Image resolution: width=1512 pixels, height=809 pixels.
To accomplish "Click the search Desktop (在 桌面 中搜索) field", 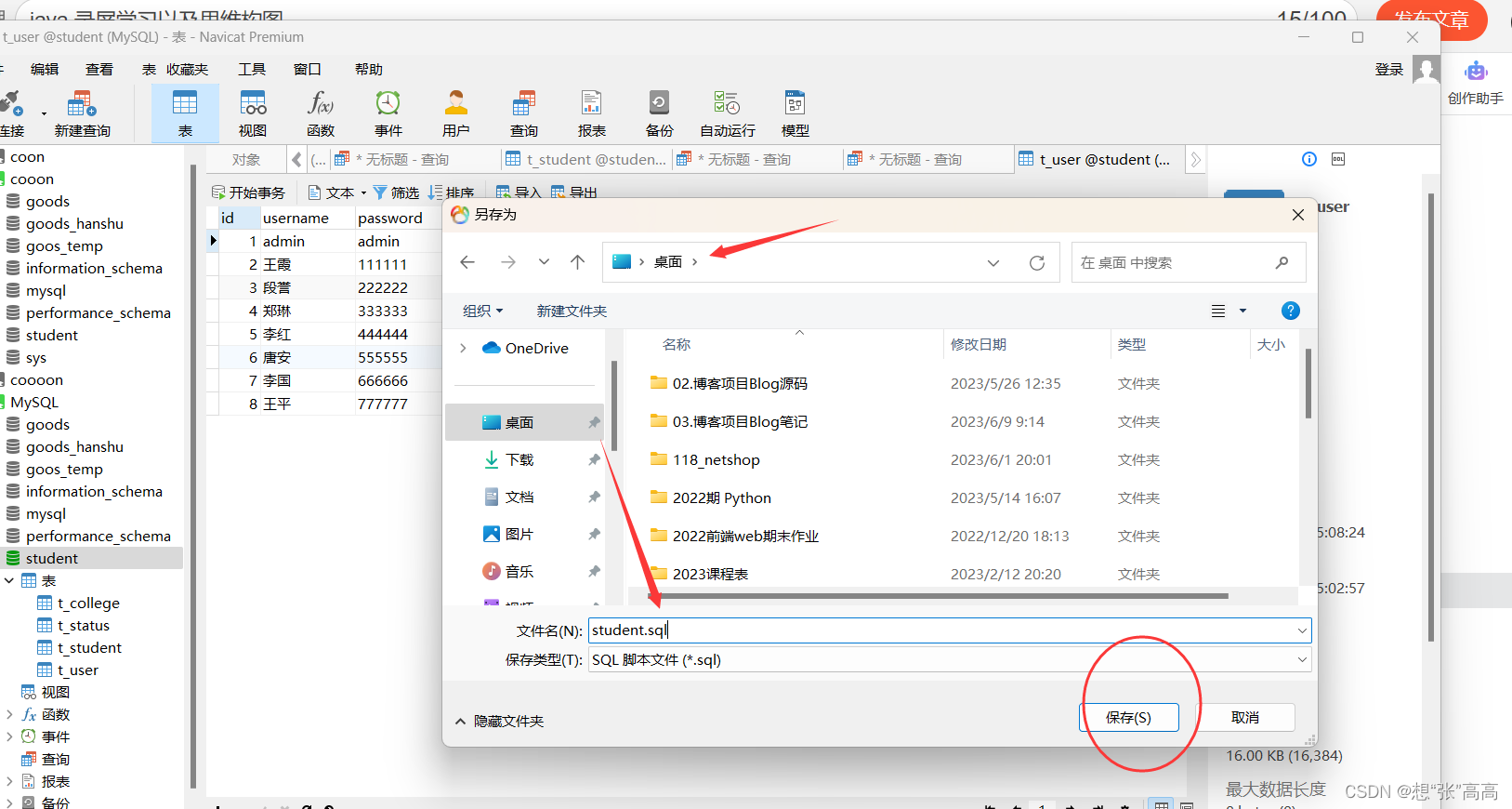I will pyautogui.click(x=1189, y=262).
